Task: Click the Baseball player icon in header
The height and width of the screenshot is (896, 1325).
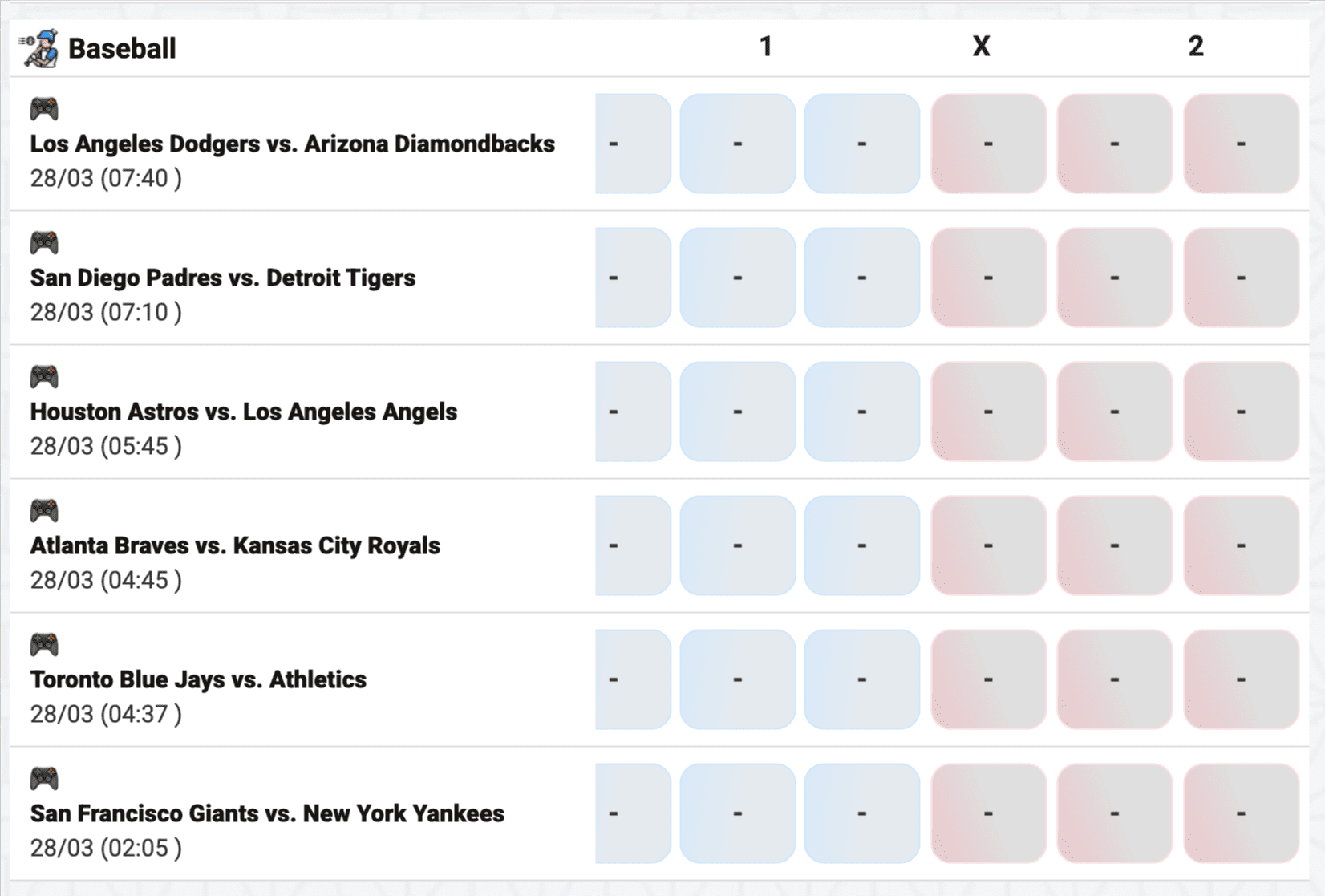Action: click(39, 48)
